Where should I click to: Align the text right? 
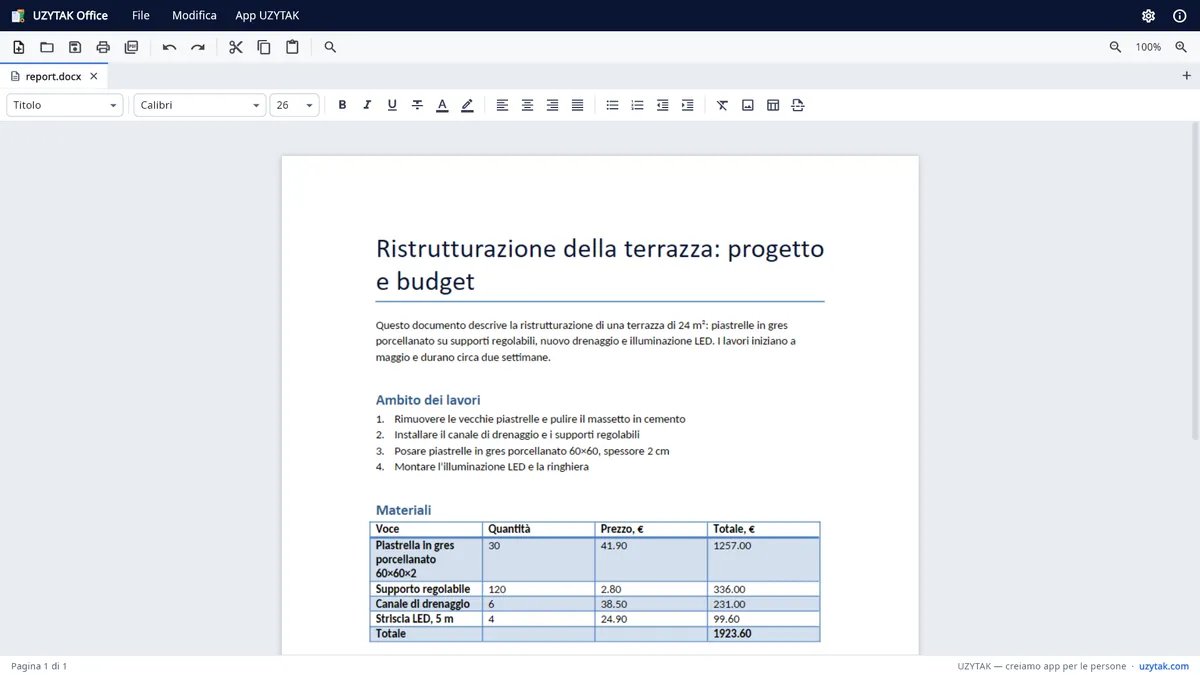pyautogui.click(x=552, y=105)
